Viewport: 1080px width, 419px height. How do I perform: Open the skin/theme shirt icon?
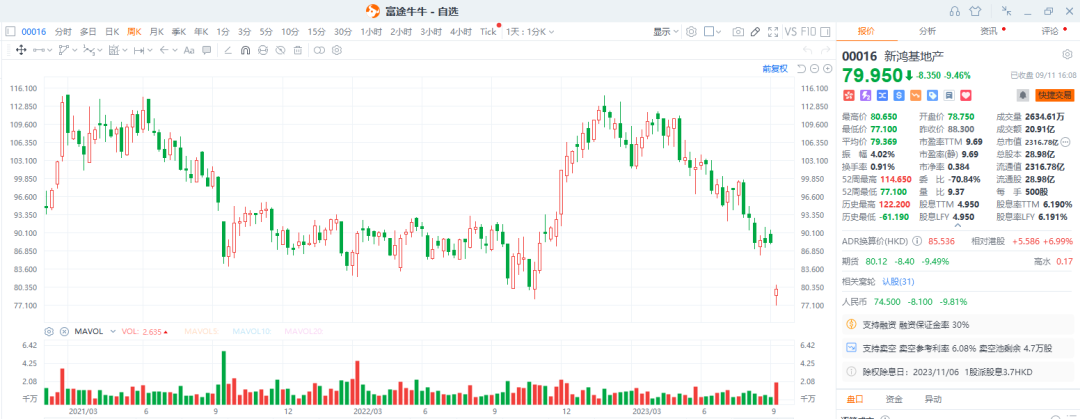tap(975, 10)
